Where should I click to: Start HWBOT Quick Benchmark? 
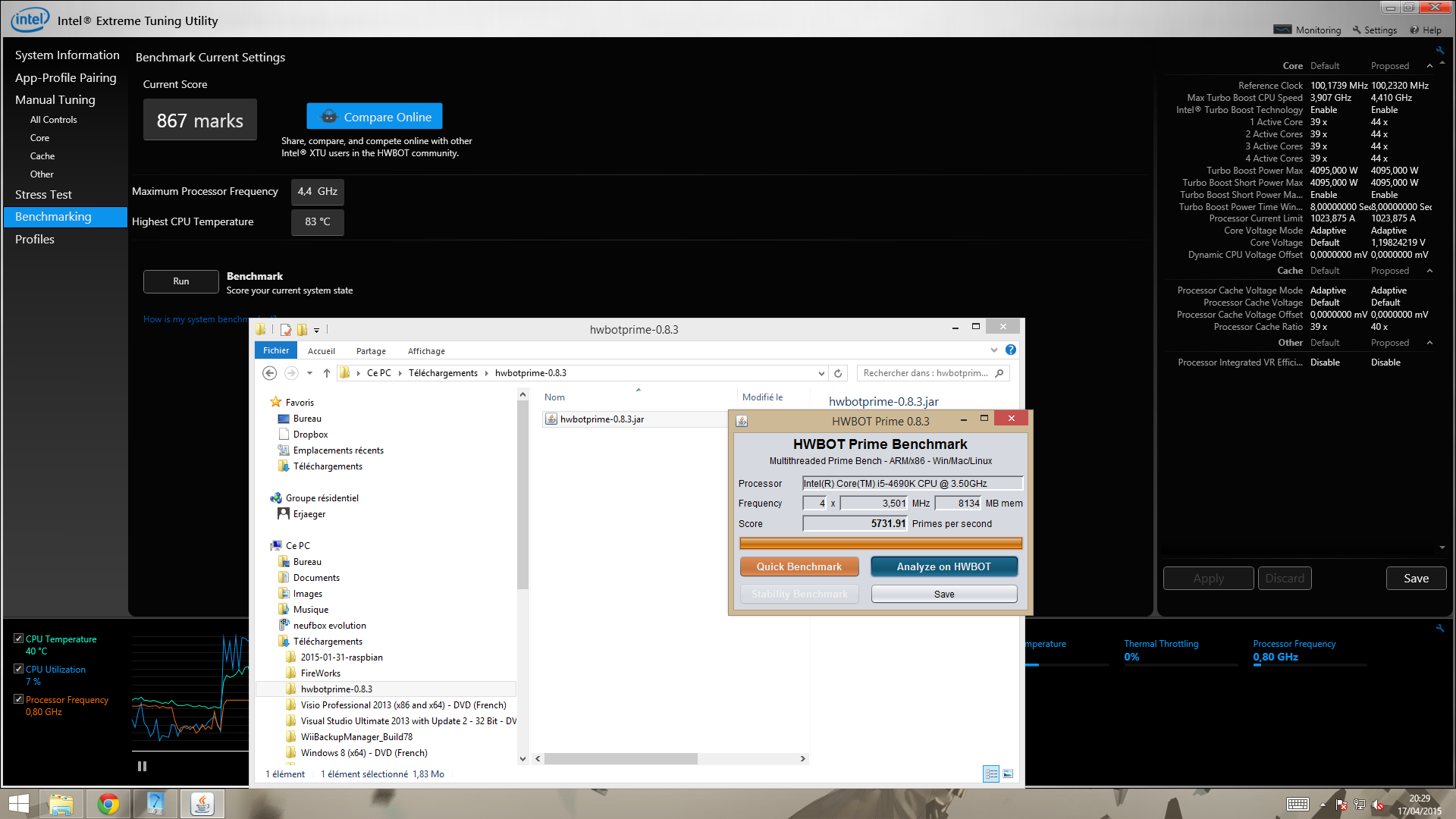799,566
